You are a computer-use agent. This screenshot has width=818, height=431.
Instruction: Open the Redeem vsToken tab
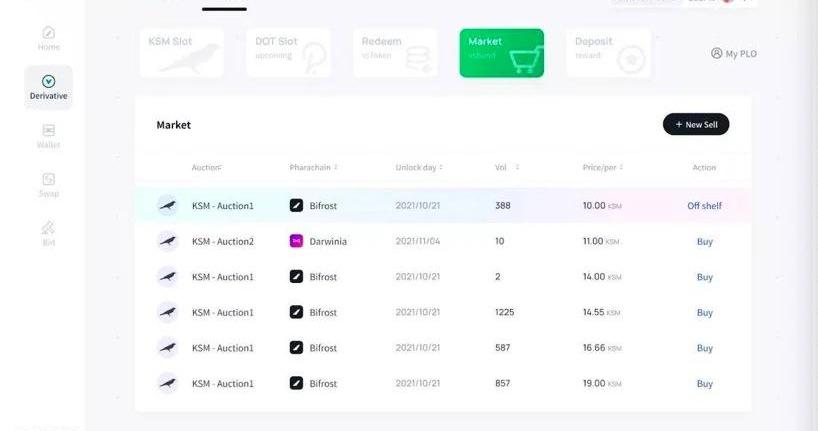[x=395, y=53]
